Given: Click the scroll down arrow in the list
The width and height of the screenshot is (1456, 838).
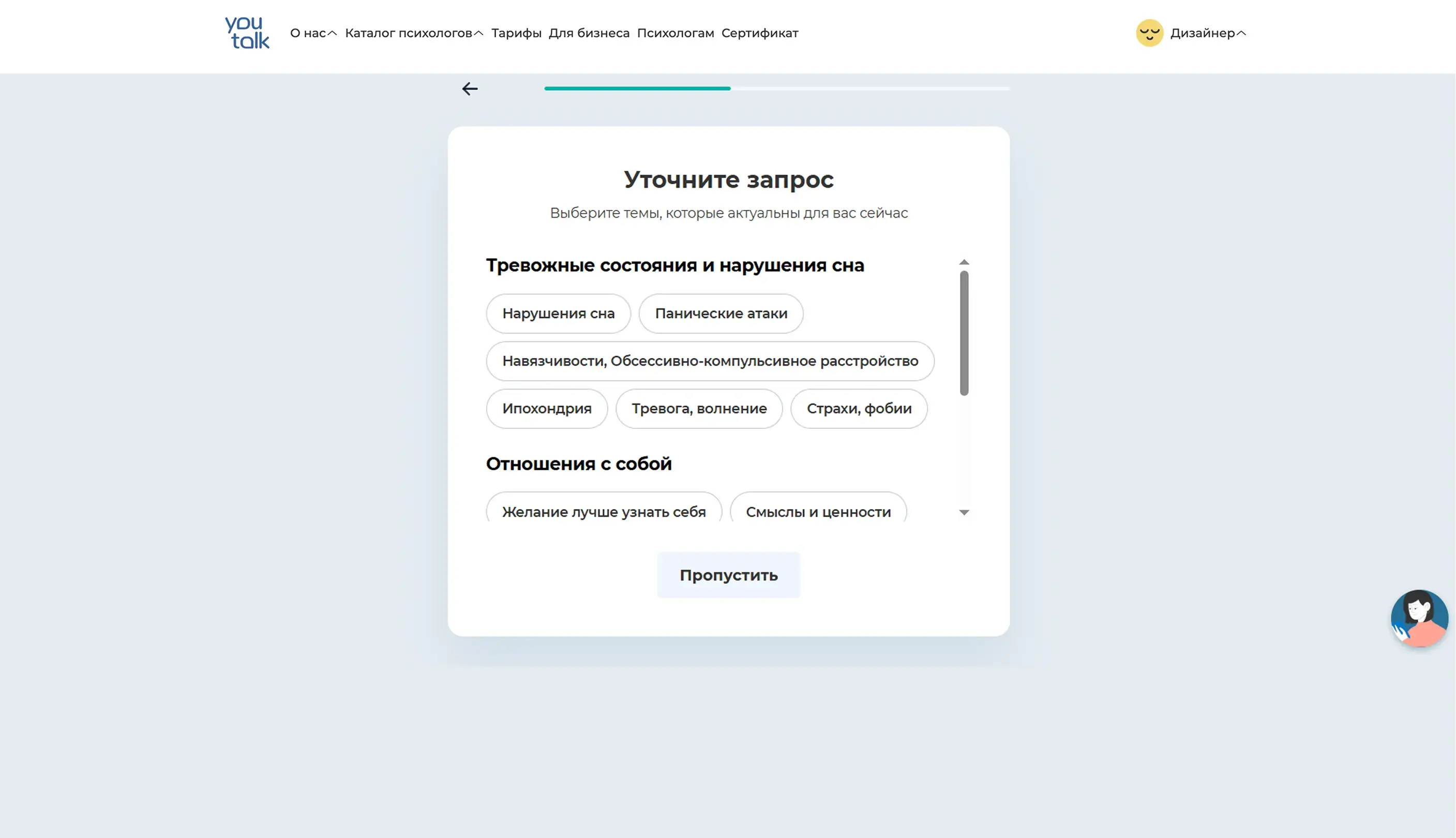Looking at the screenshot, I should click(x=964, y=512).
